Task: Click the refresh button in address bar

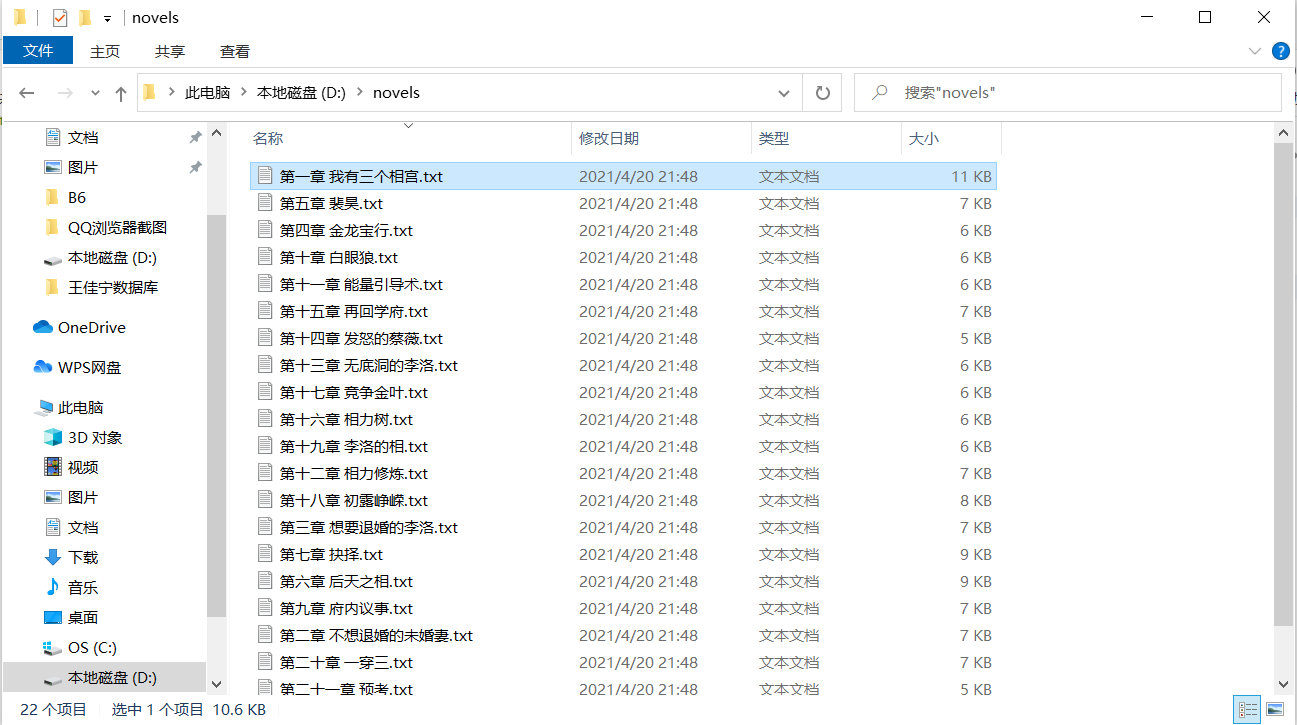Action: (823, 93)
